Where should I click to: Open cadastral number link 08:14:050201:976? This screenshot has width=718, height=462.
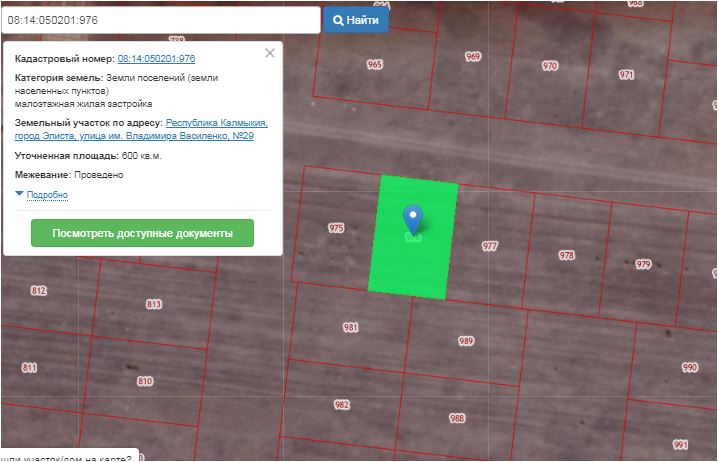(156, 59)
